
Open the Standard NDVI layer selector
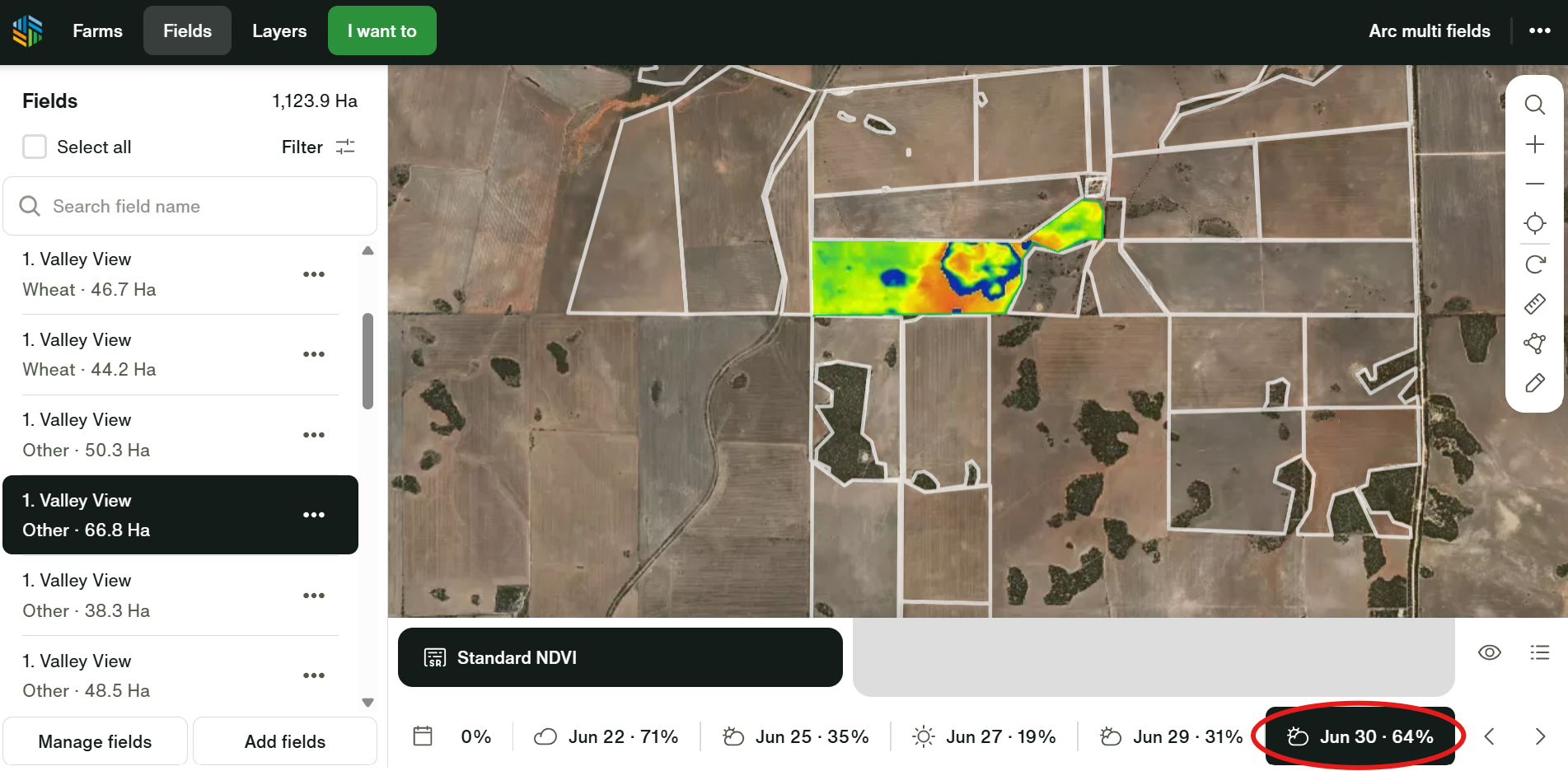(x=620, y=657)
